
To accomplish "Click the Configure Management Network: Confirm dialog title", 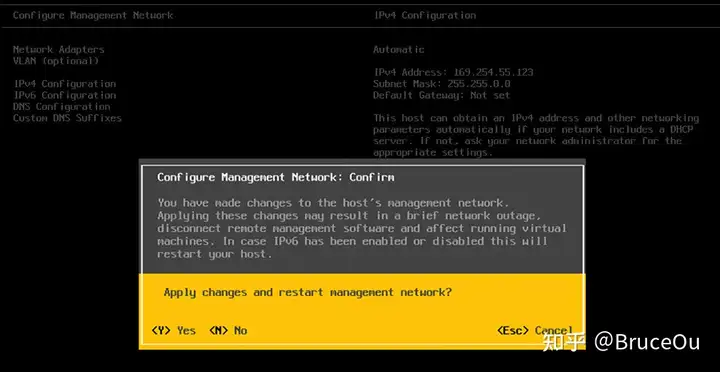I will (276, 177).
